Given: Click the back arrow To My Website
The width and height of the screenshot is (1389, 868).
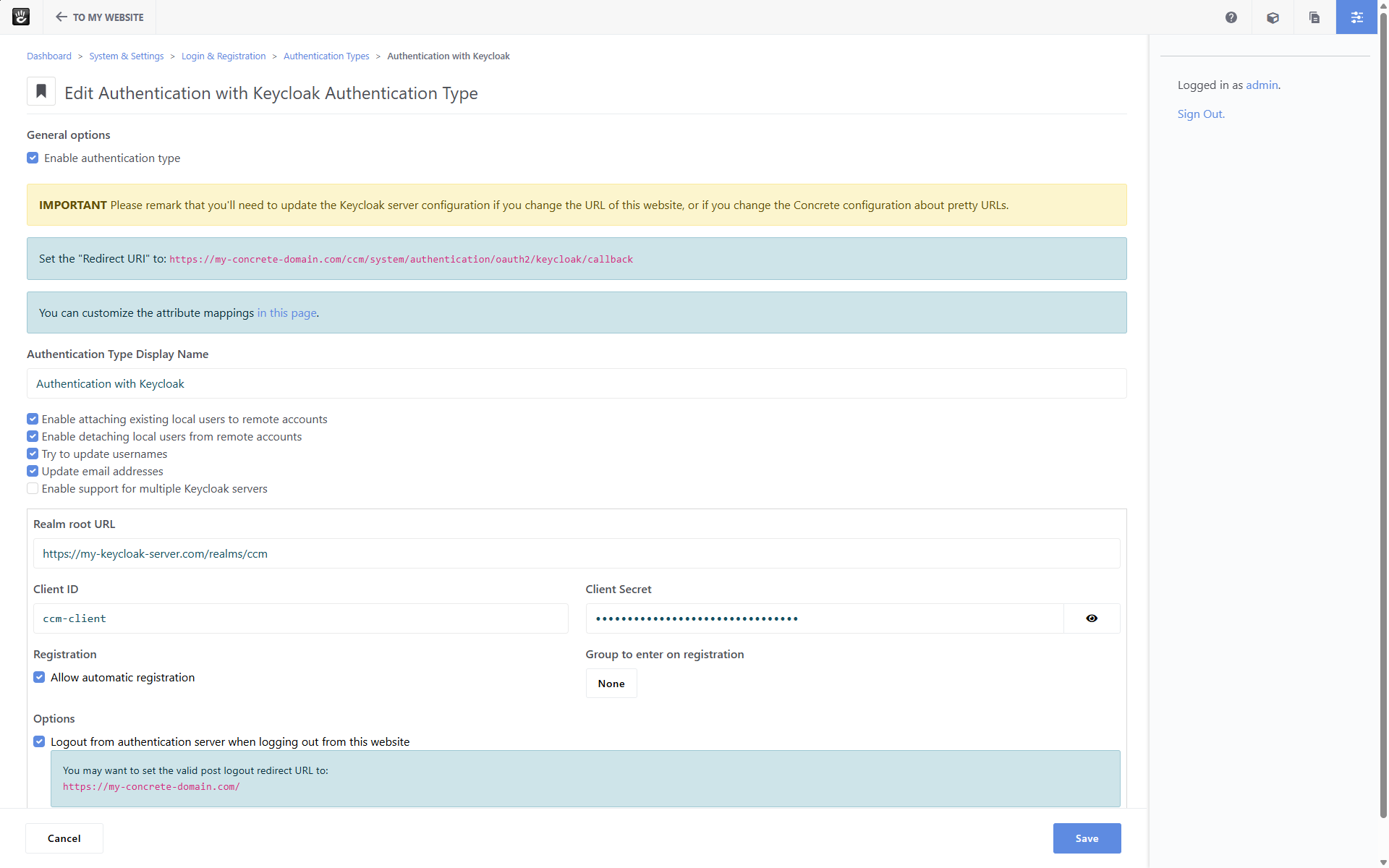Looking at the screenshot, I should click(x=100, y=17).
